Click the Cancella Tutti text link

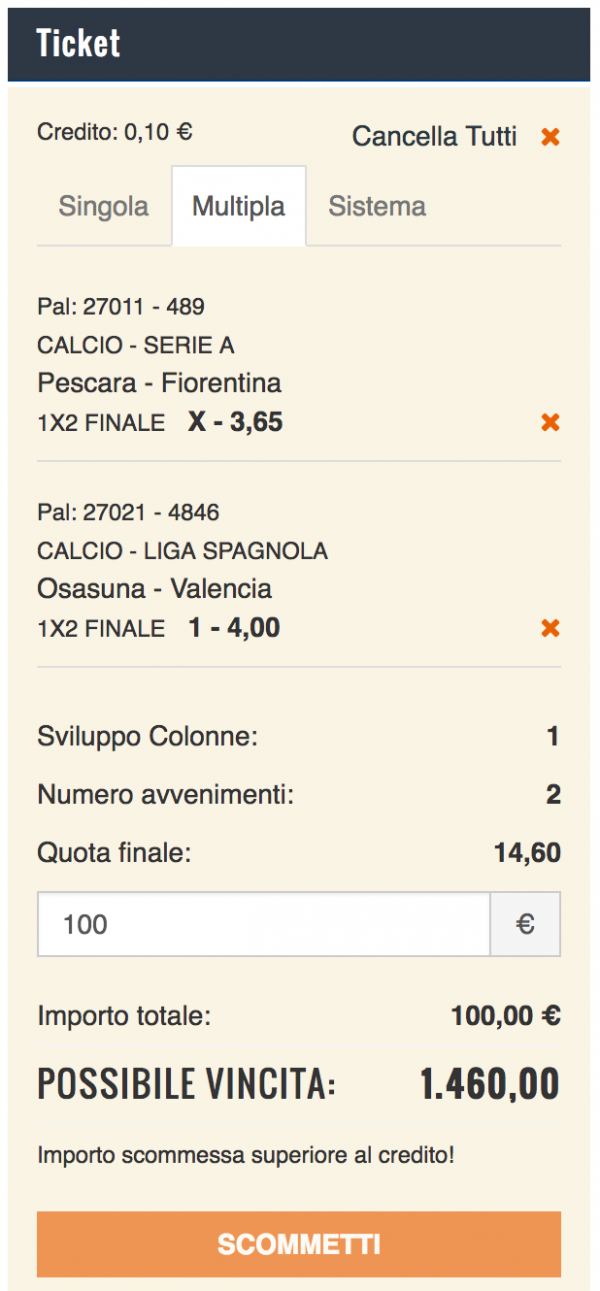[x=435, y=136]
